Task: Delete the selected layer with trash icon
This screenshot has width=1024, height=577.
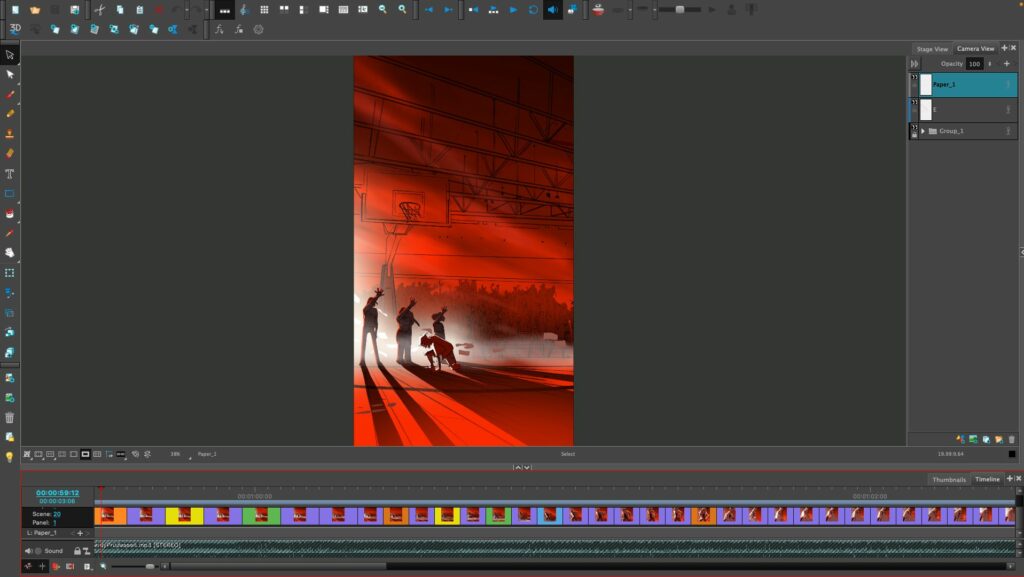Action: [1012, 439]
